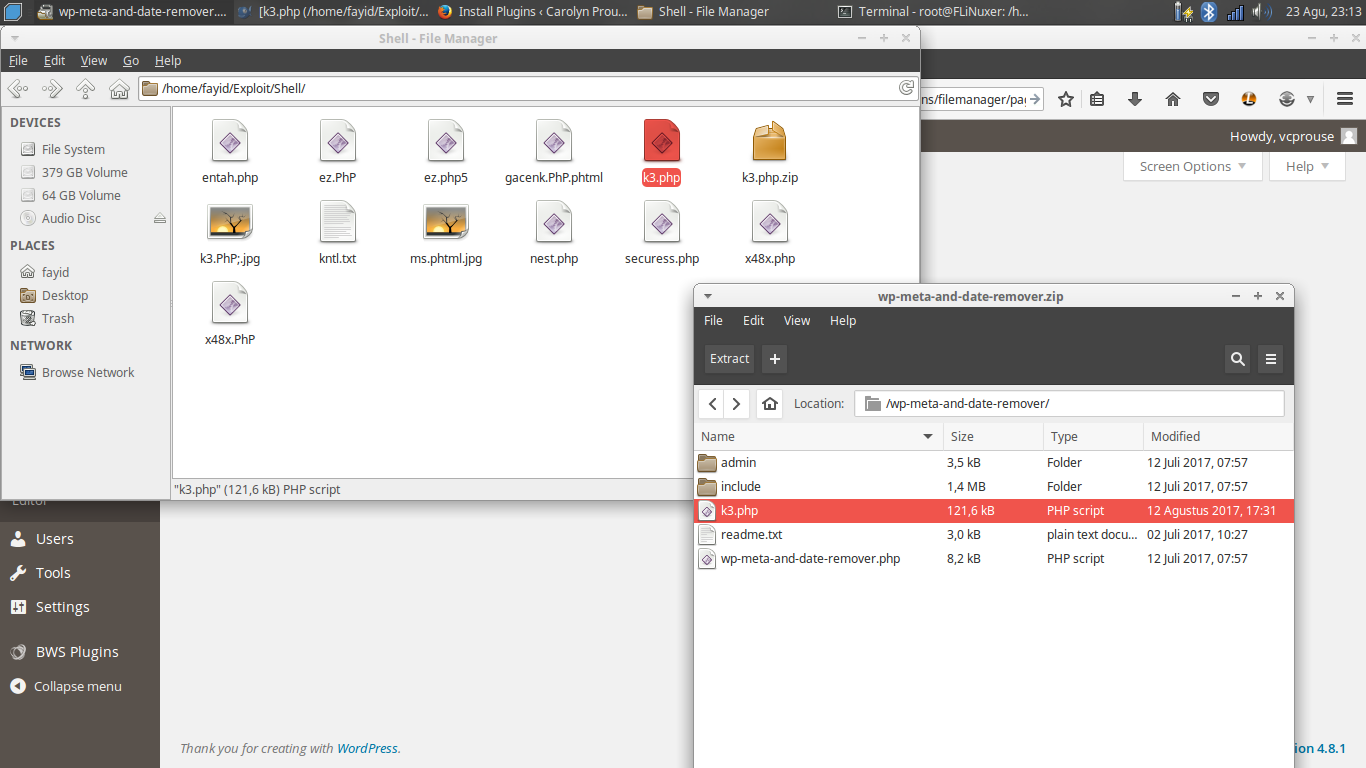Viewport: 1366px width, 768px height.
Task: Open the File menu in archive manager
Action: (713, 321)
